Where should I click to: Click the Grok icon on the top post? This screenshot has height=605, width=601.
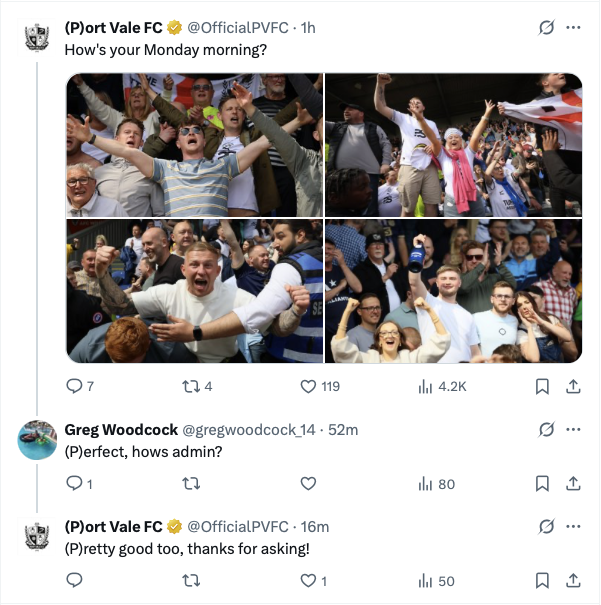point(546,27)
